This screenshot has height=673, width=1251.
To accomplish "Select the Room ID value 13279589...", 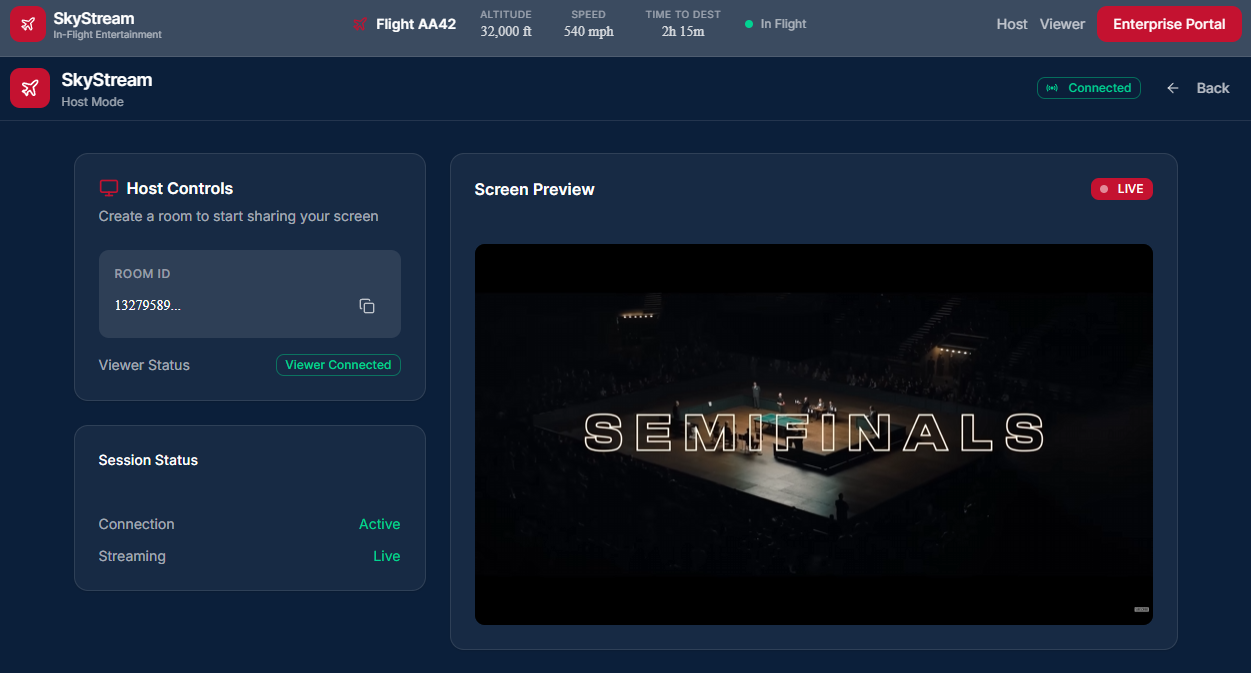I will point(148,306).
